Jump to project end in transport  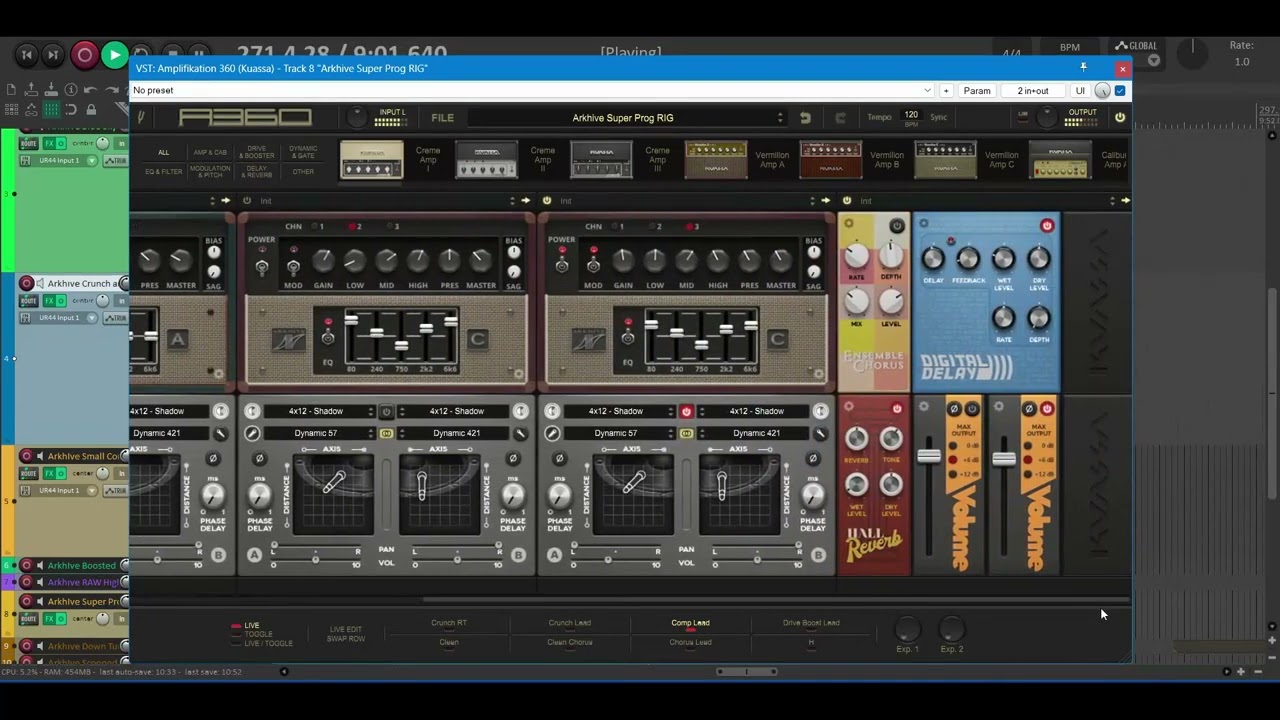click(x=53, y=55)
